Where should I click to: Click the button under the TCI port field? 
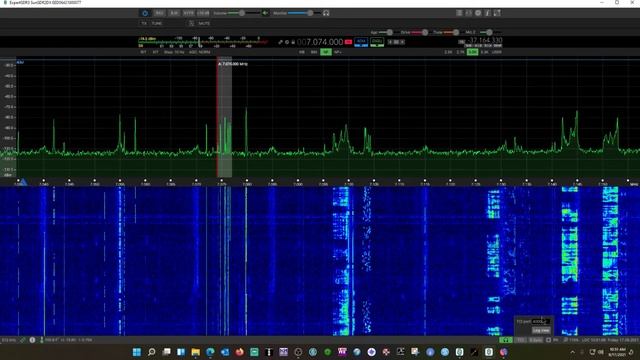coord(541,330)
